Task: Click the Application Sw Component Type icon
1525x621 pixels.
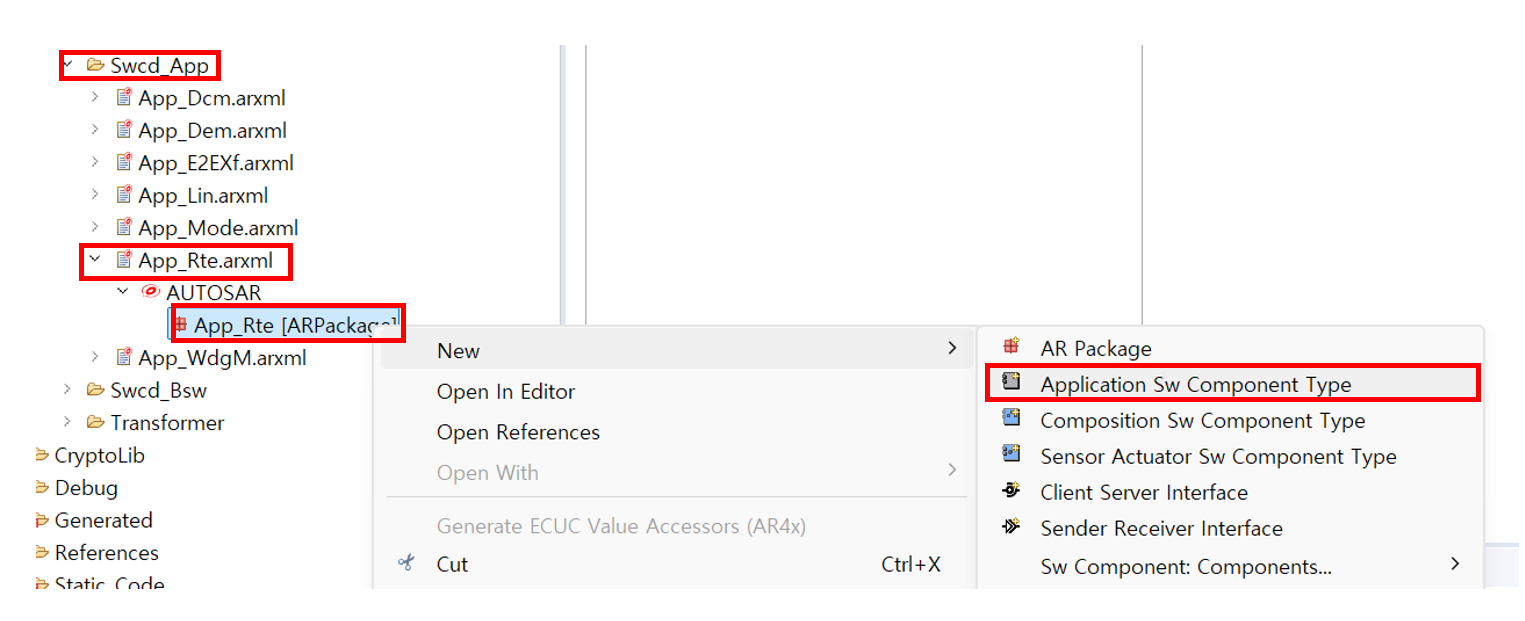Action: pyautogui.click(x=1011, y=383)
